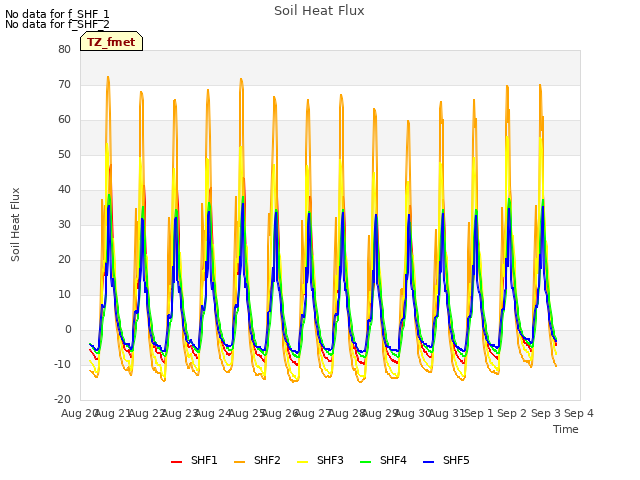Click the yellow SHF3 legend color marker

tap(302, 462)
